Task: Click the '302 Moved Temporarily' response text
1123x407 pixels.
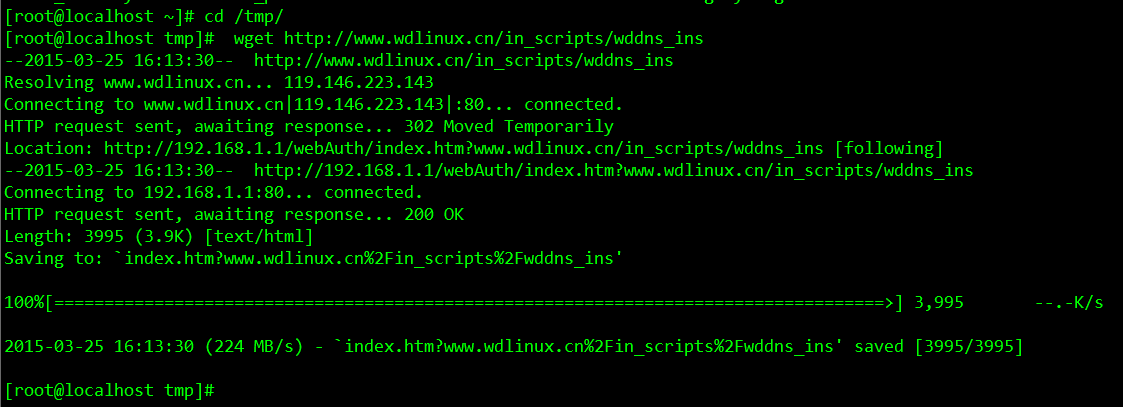Action: click(508, 126)
